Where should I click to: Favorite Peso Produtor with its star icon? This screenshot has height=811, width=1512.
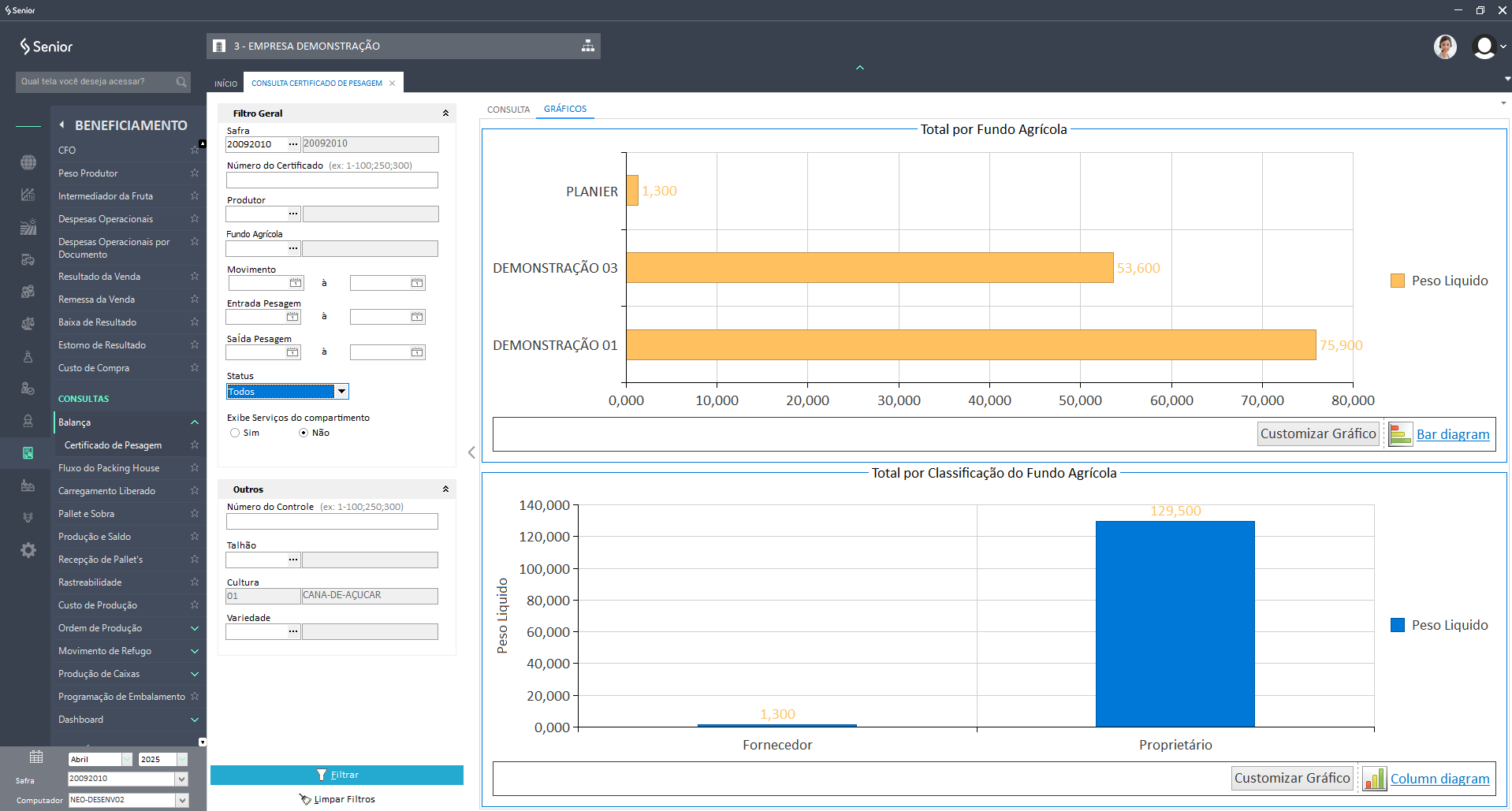click(x=195, y=173)
